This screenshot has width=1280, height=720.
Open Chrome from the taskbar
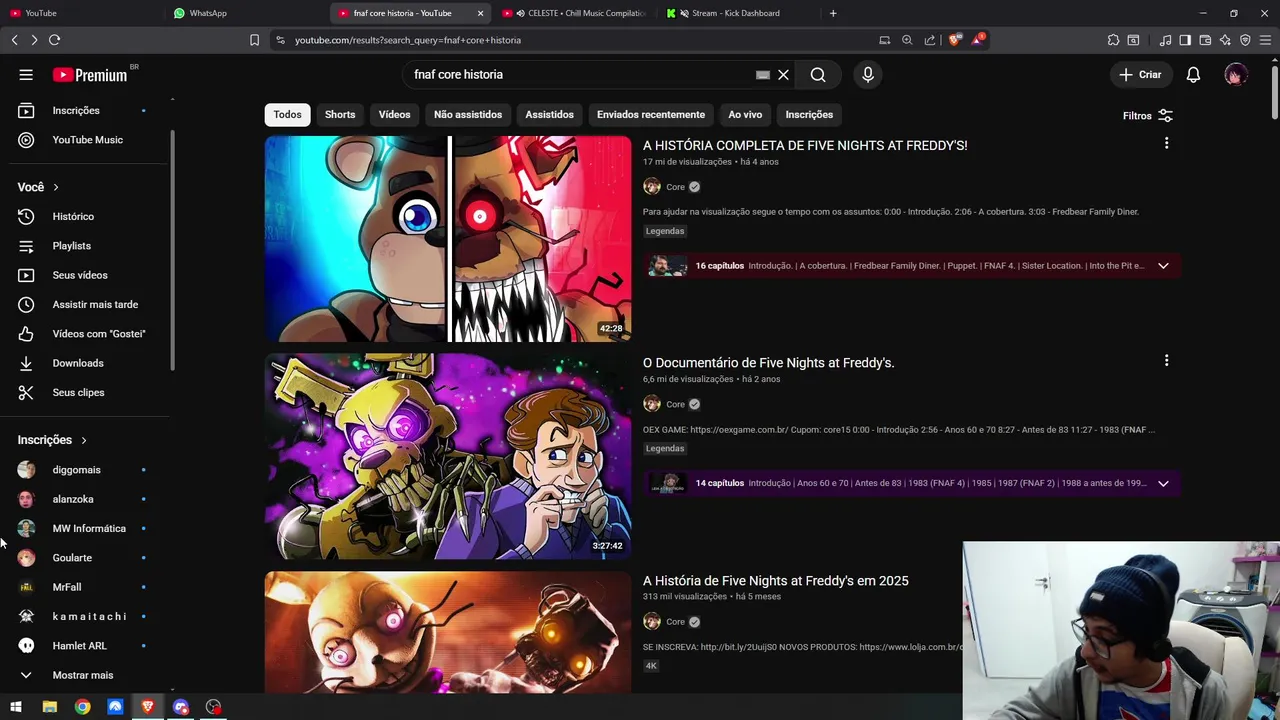click(82, 707)
